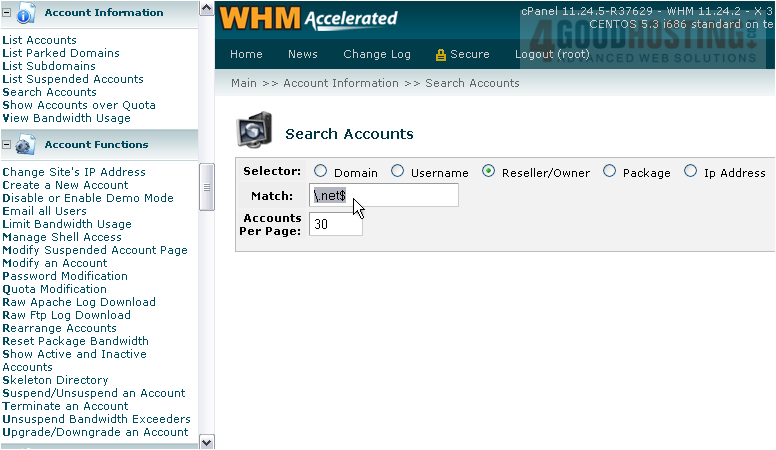
Task: Open Terminate an Account link
Action: pos(66,406)
